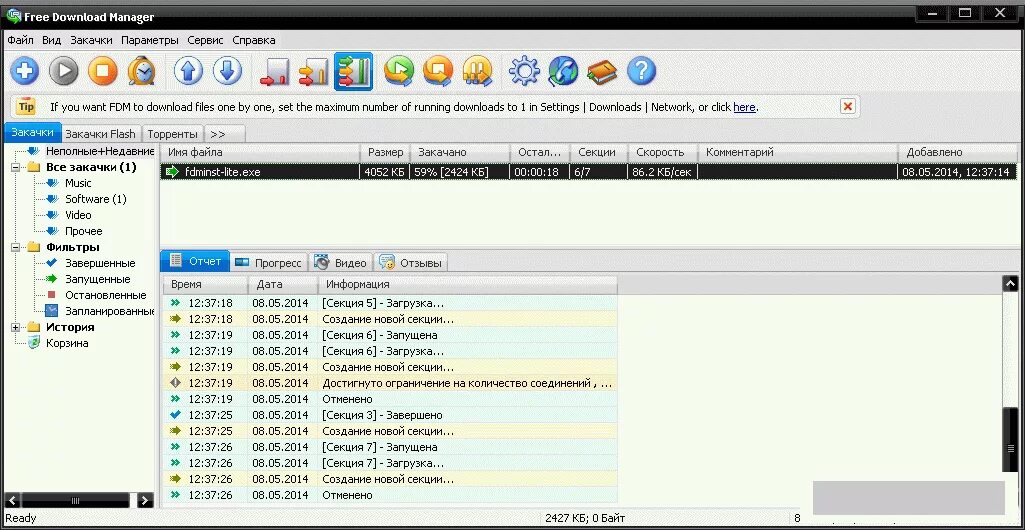Click the globe phone dial-up icon
The width and height of the screenshot is (1025, 530).
563,71
